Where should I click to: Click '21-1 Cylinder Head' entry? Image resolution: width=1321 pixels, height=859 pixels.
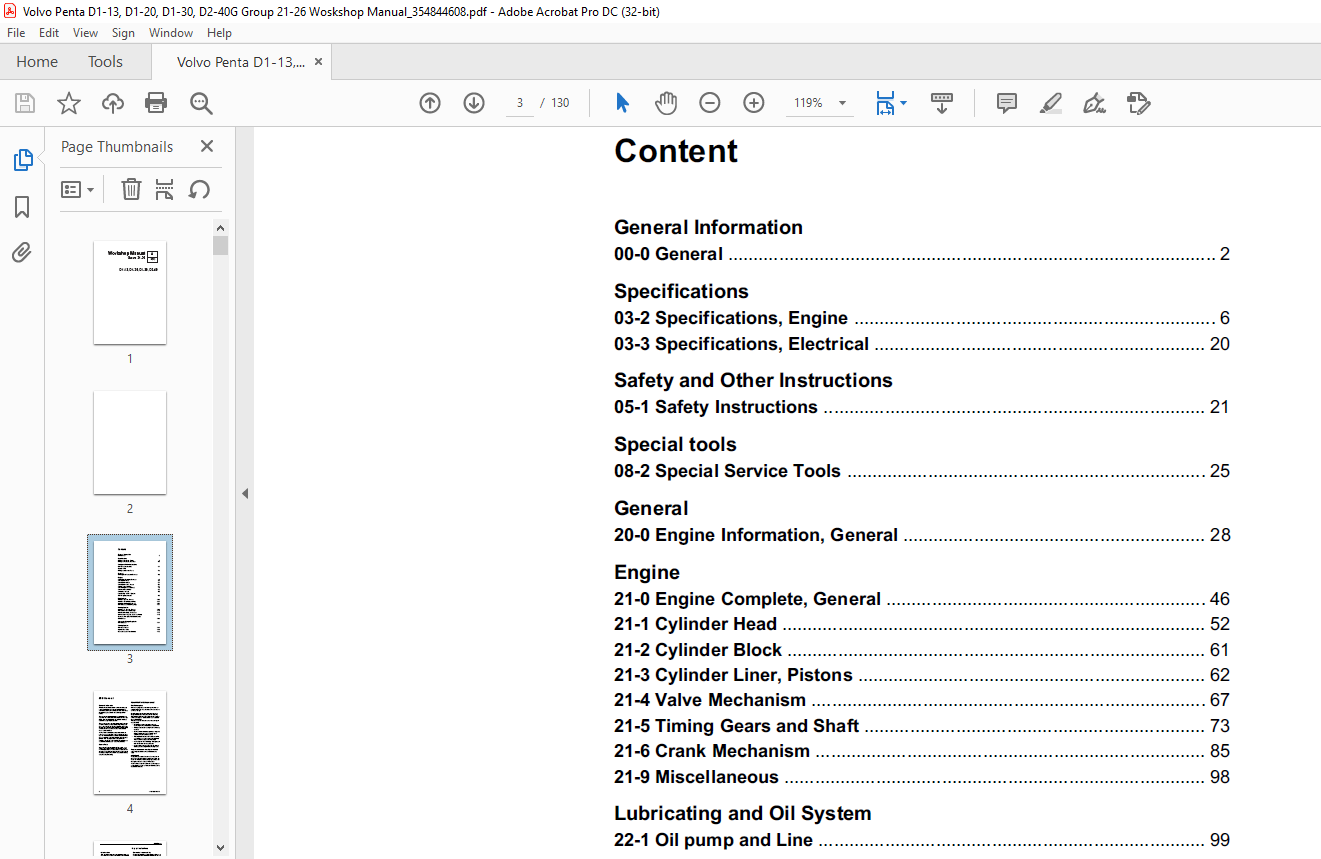[x=922, y=624]
